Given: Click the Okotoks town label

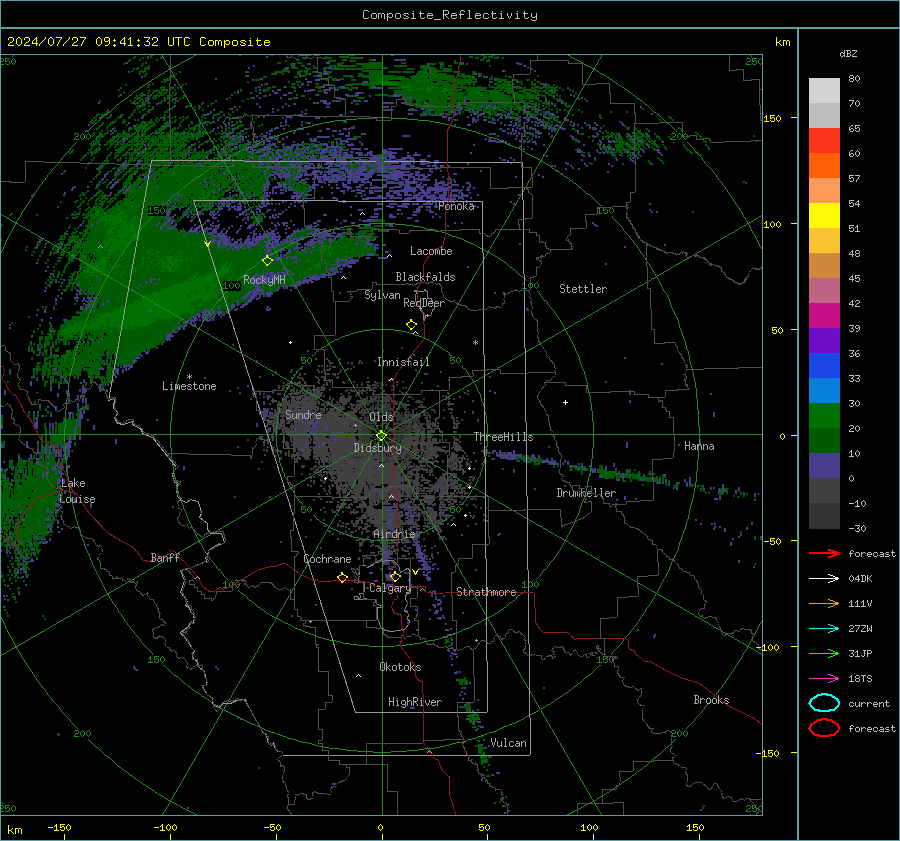Looking at the screenshot, I should [400, 667].
